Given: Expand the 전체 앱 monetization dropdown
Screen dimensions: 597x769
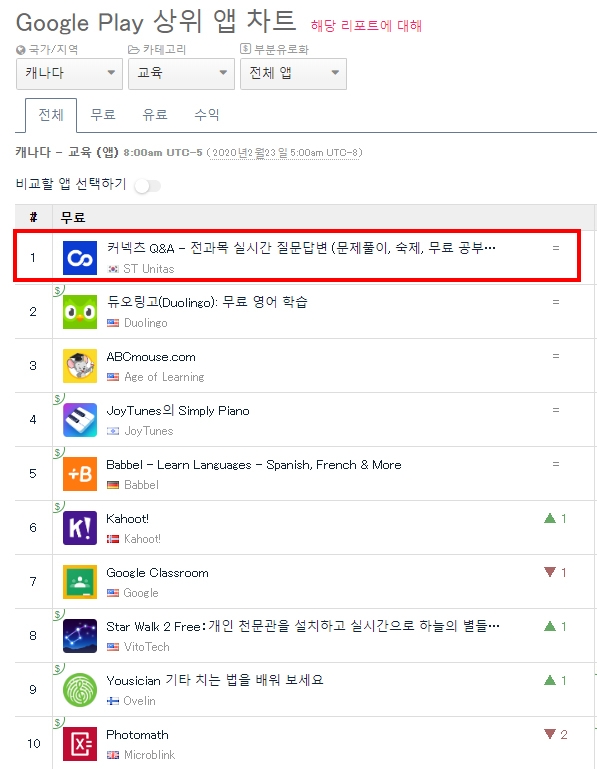Looking at the screenshot, I should 293,74.
